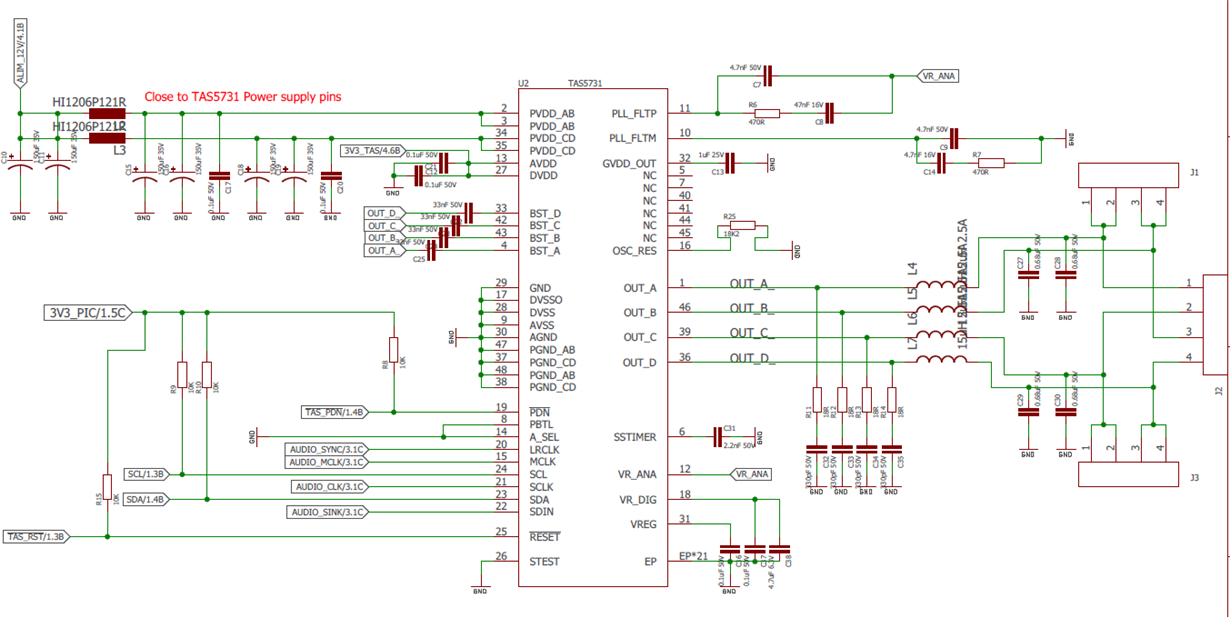Select the R15 resistor symbol
Screen dimensions: 1230x617
107,486
